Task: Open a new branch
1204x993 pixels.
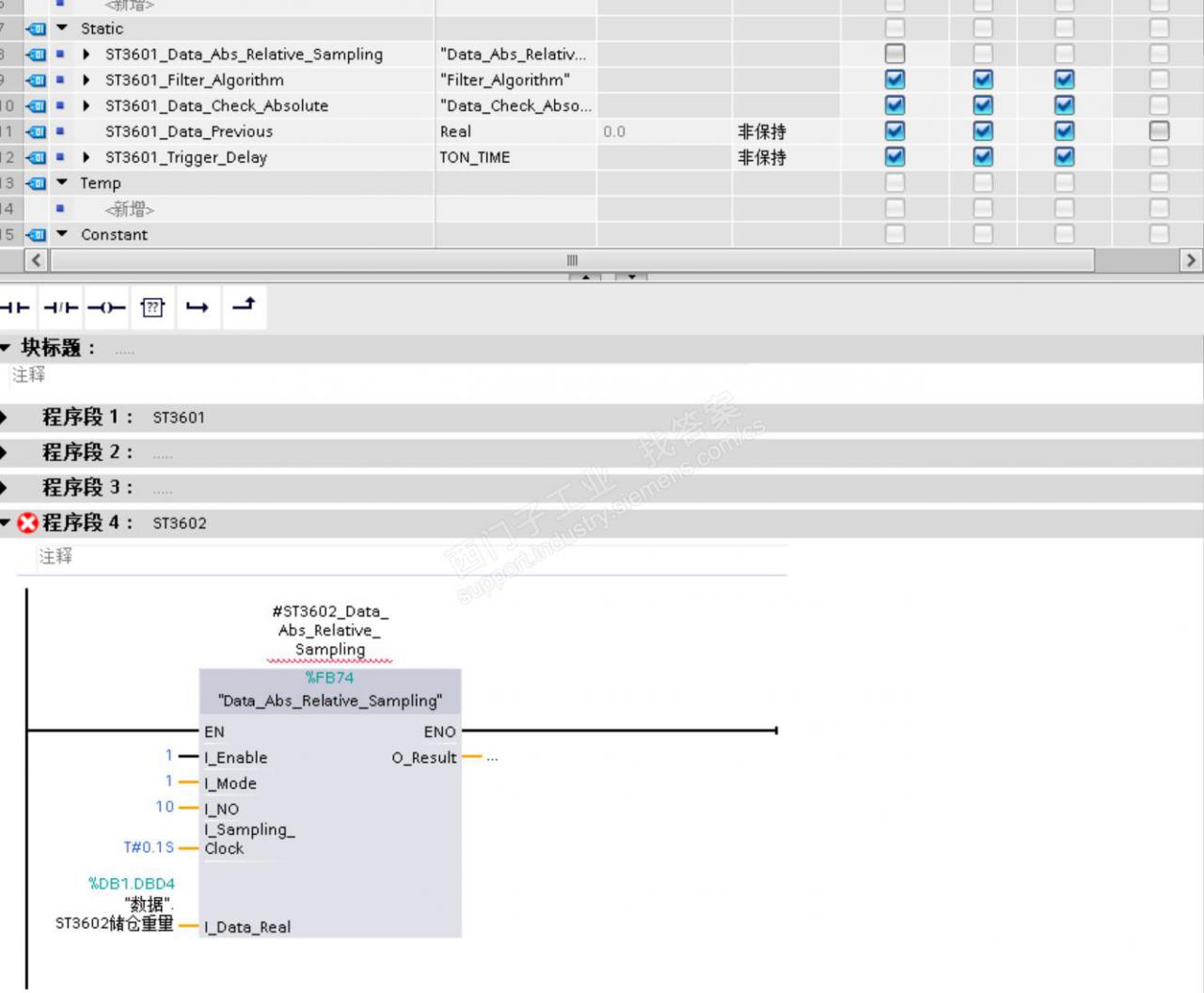Action: (198, 307)
